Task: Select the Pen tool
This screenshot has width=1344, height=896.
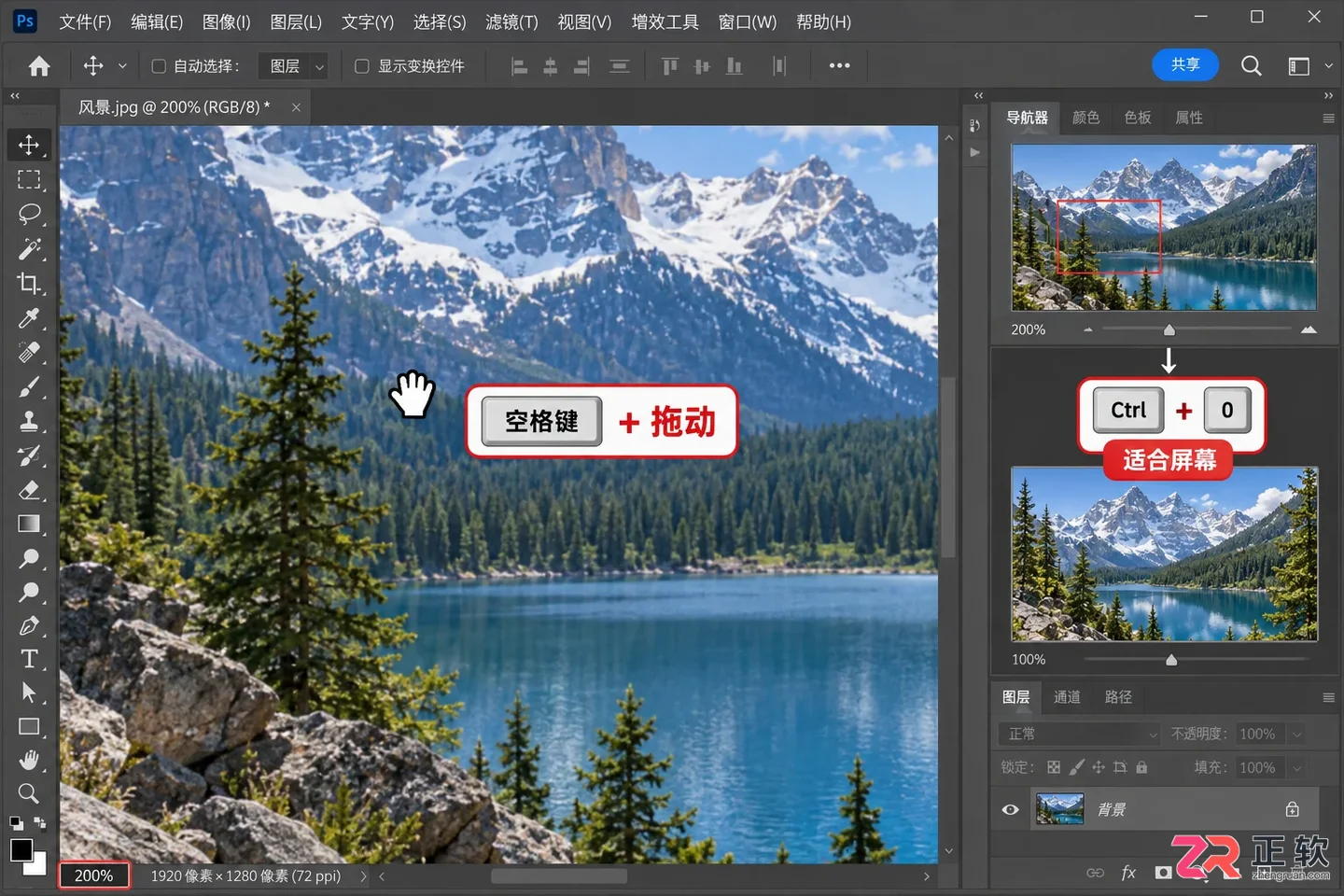Action: point(29,625)
